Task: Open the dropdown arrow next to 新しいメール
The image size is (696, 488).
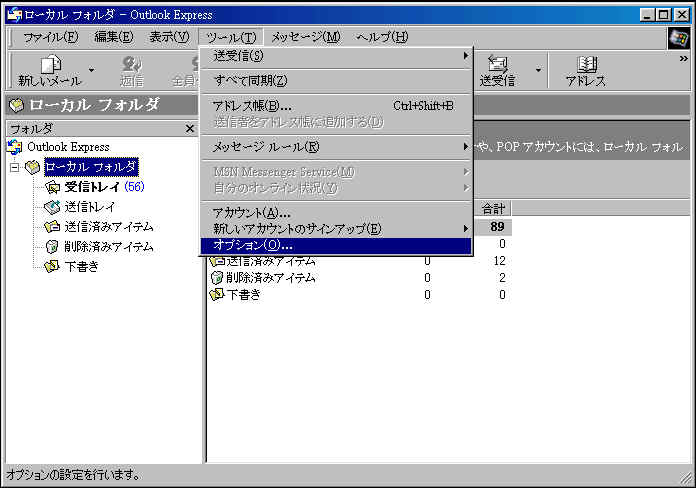Action: coord(91,70)
